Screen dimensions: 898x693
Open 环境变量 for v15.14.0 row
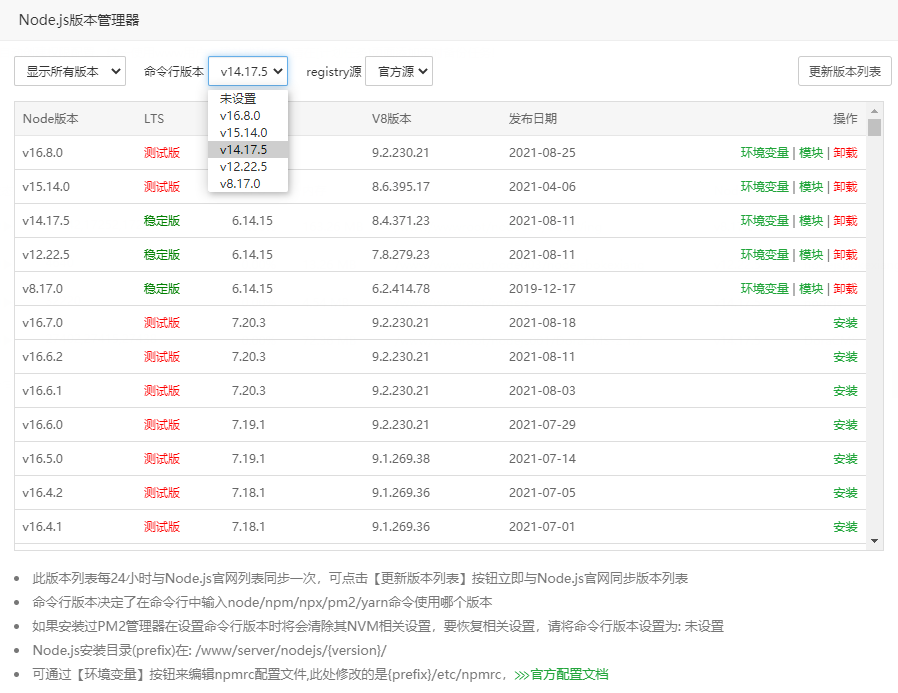tap(765, 187)
